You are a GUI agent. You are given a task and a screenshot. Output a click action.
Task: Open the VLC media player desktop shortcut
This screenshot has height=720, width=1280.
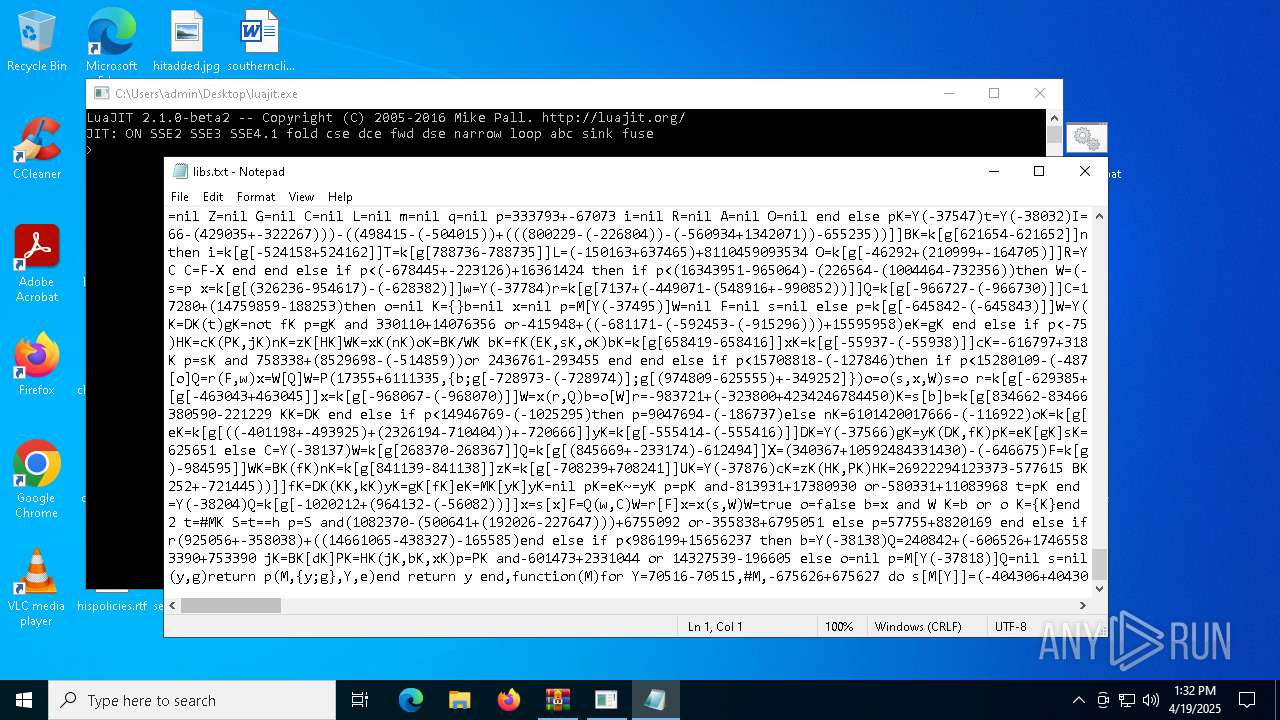click(x=37, y=587)
